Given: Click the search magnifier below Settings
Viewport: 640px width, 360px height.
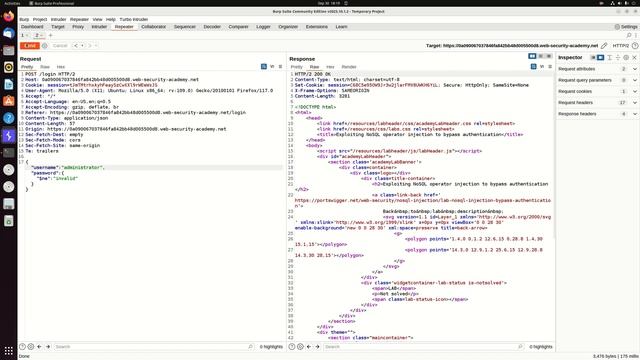Looking at the screenshot, I should (x=629, y=36).
